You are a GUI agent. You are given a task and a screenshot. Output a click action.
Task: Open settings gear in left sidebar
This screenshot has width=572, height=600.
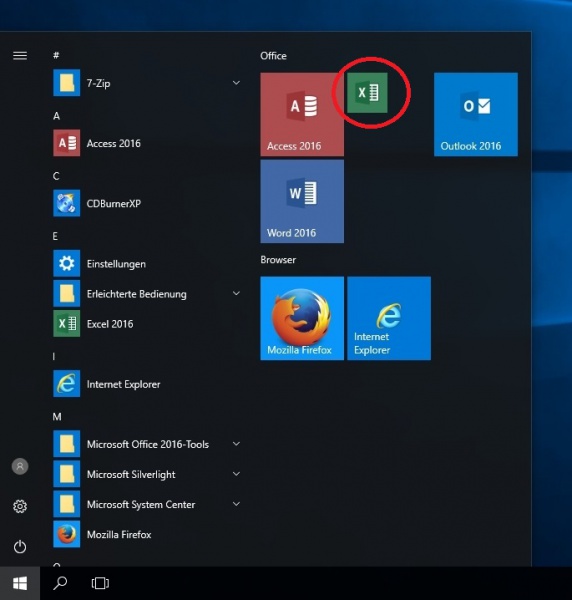coord(20,506)
